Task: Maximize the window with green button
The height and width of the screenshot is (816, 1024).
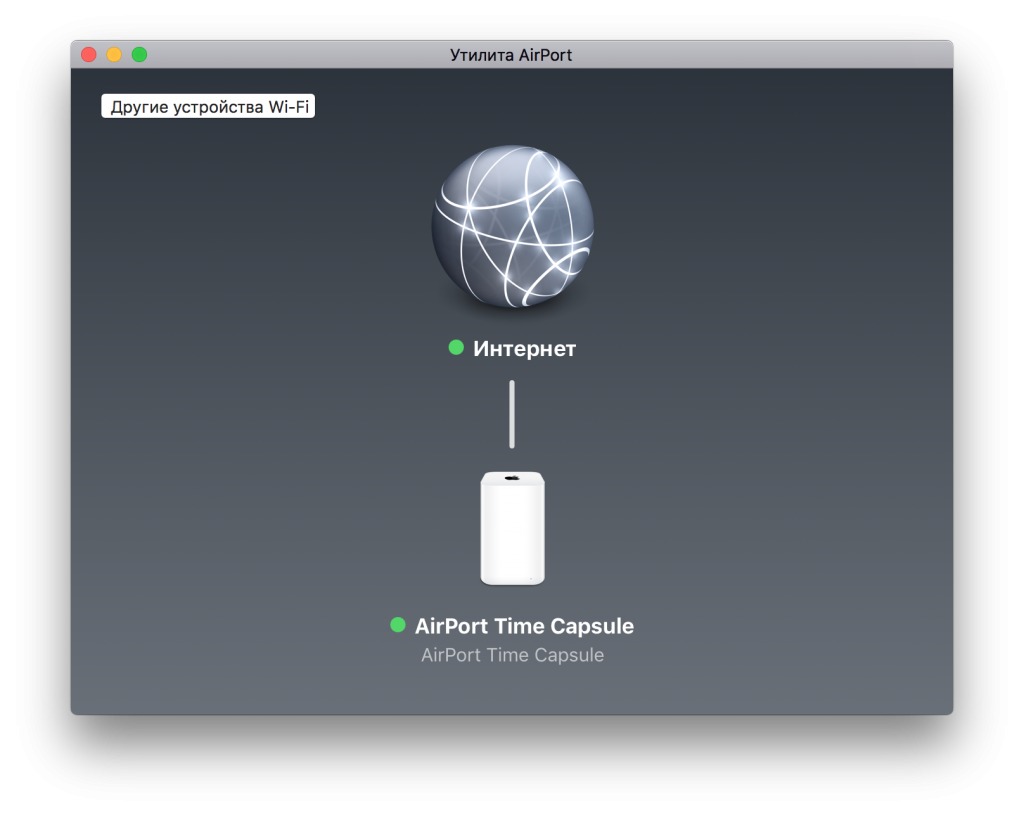Action: tap(140, 55)
